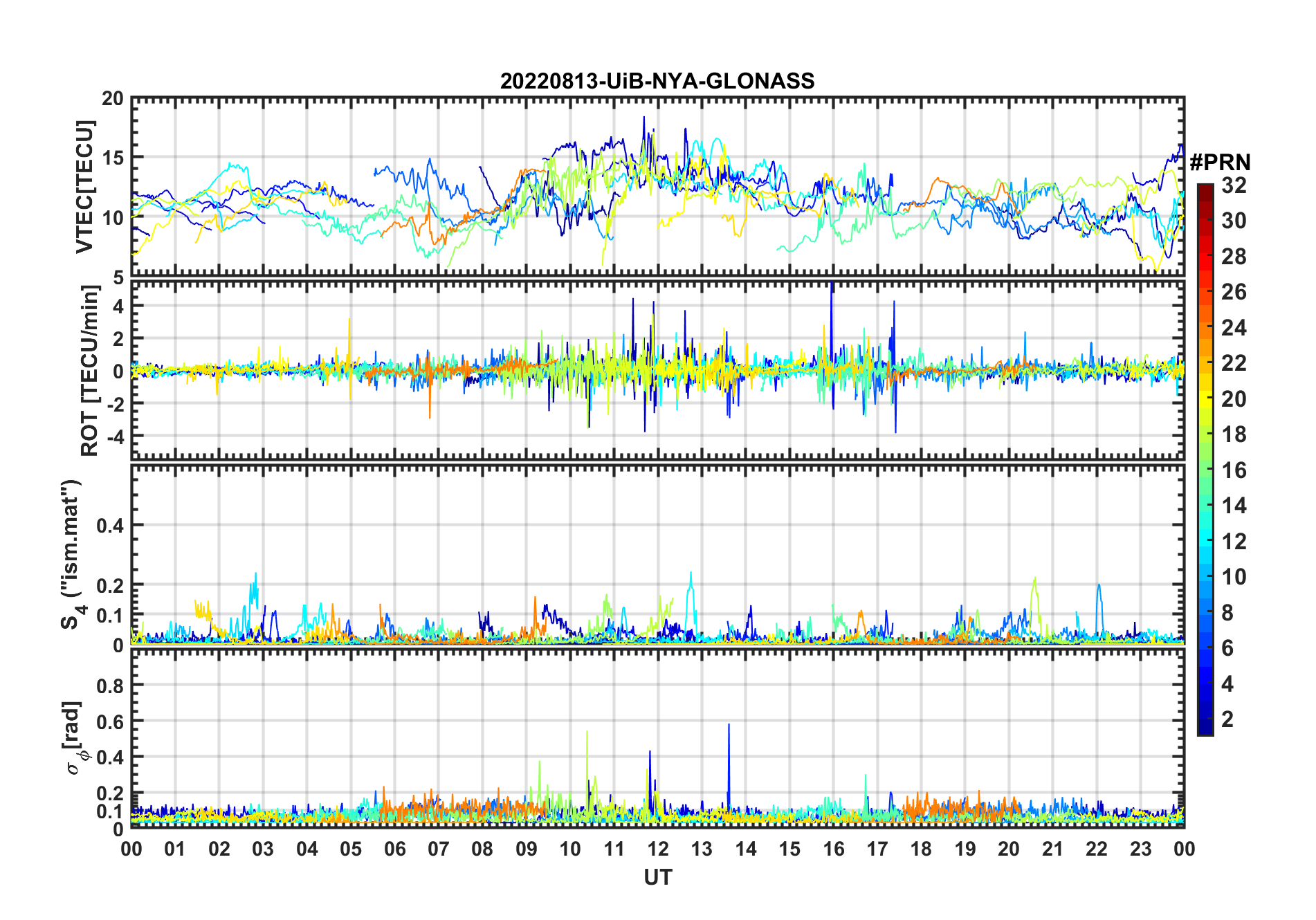The image size is (1316, 920).
Task: Click the -2 tick on ROT axis
Action: click(x=116, y=403)
